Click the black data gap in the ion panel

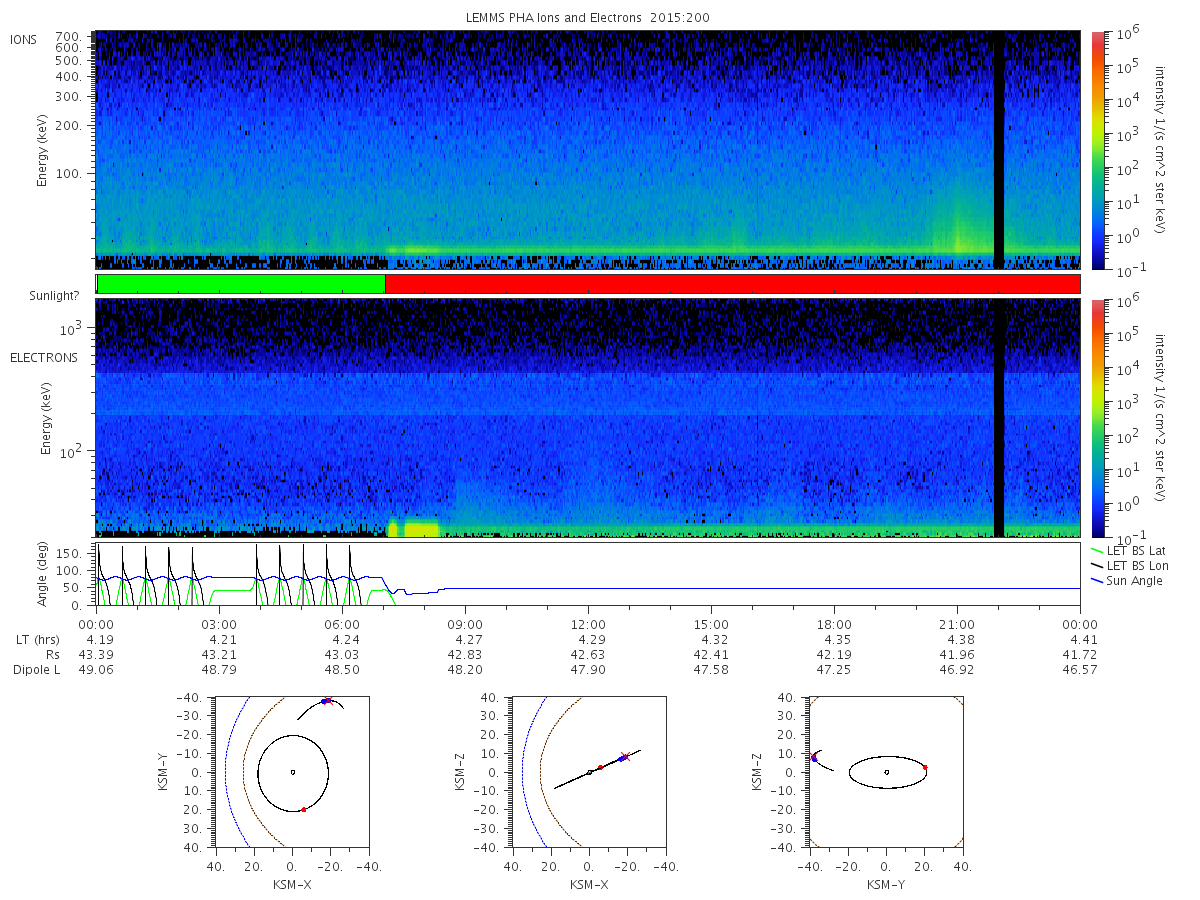pyautogui.click(x=998, y=150)
